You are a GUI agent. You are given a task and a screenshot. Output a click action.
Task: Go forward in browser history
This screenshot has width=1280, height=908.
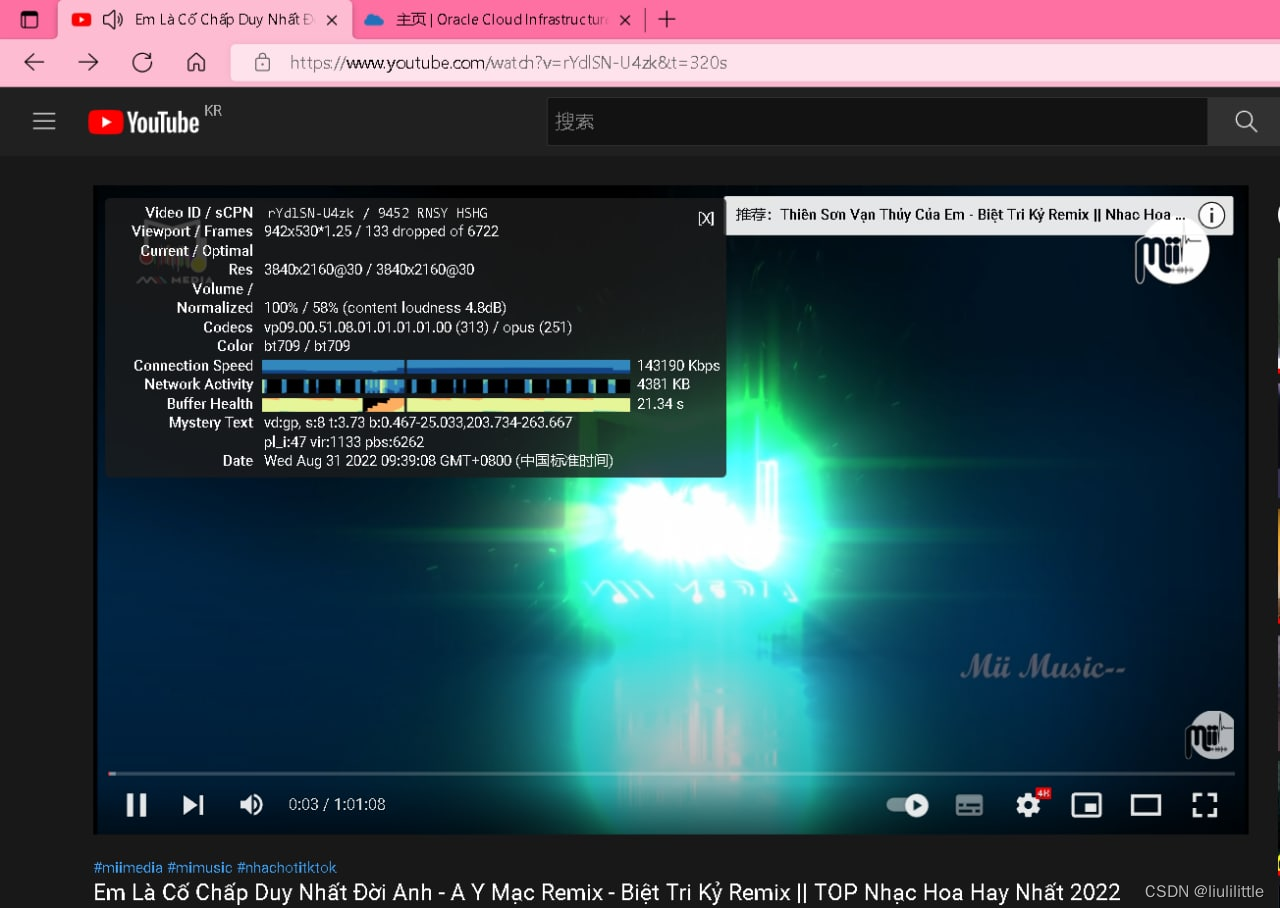[88, 62]
